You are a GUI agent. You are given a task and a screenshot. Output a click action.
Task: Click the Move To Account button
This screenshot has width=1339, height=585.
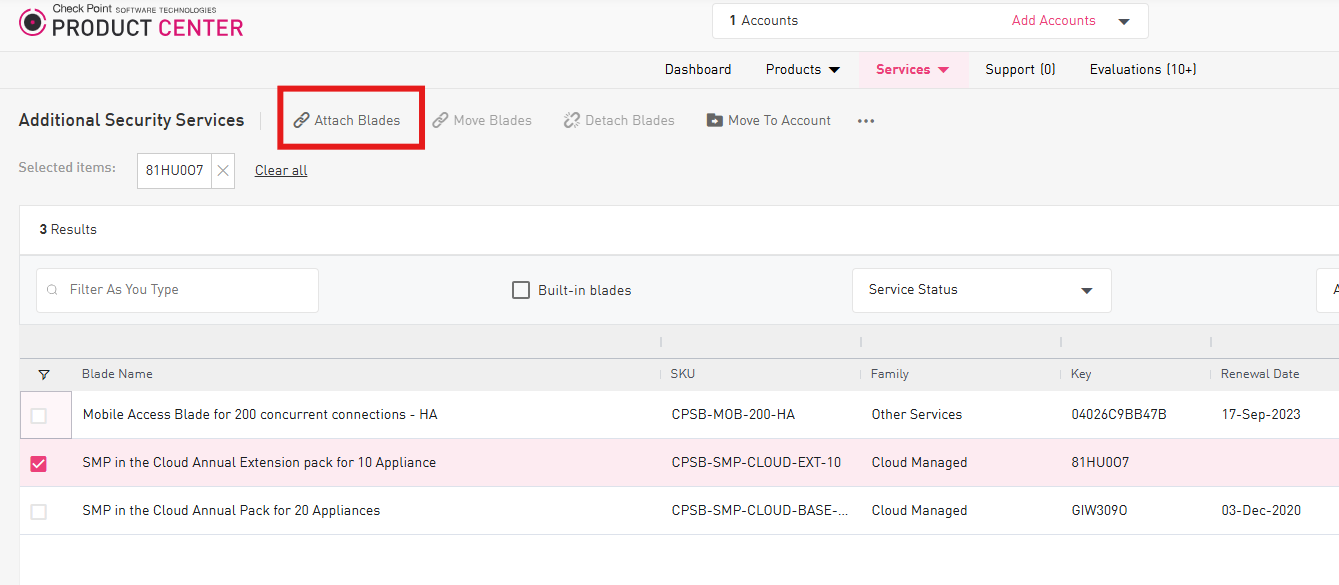pyautogui.click(x=769, y=121)
